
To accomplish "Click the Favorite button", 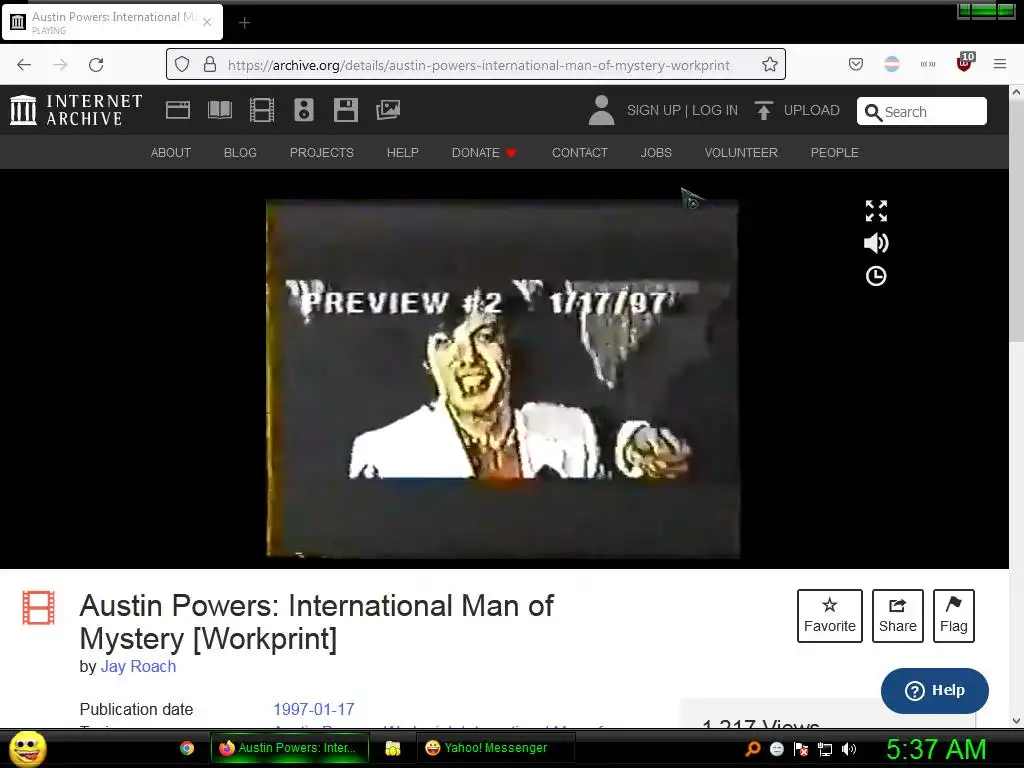I will (829, 616).
